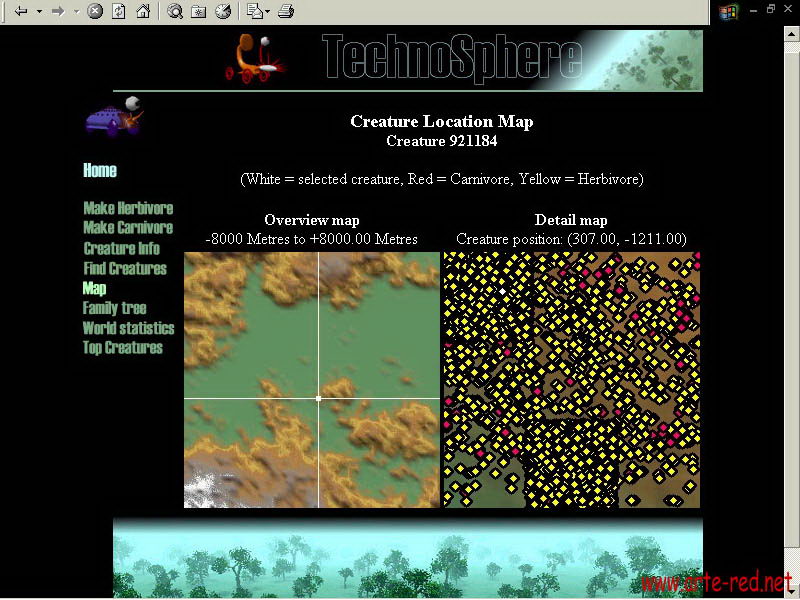Open the Creature Info page link

pyautogui.click(x=121, y=248)
